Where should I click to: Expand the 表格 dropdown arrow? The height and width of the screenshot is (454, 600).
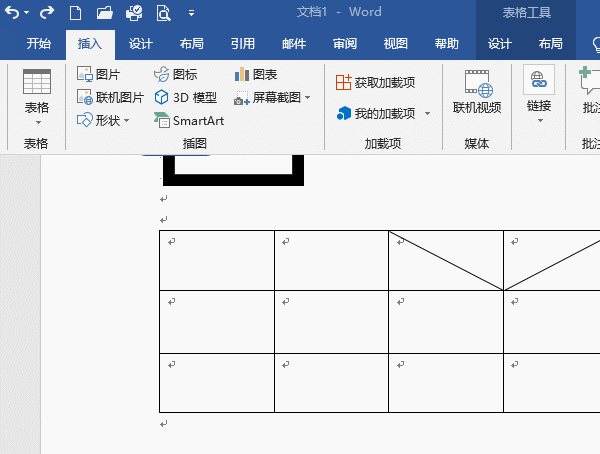tap(38, 122)
